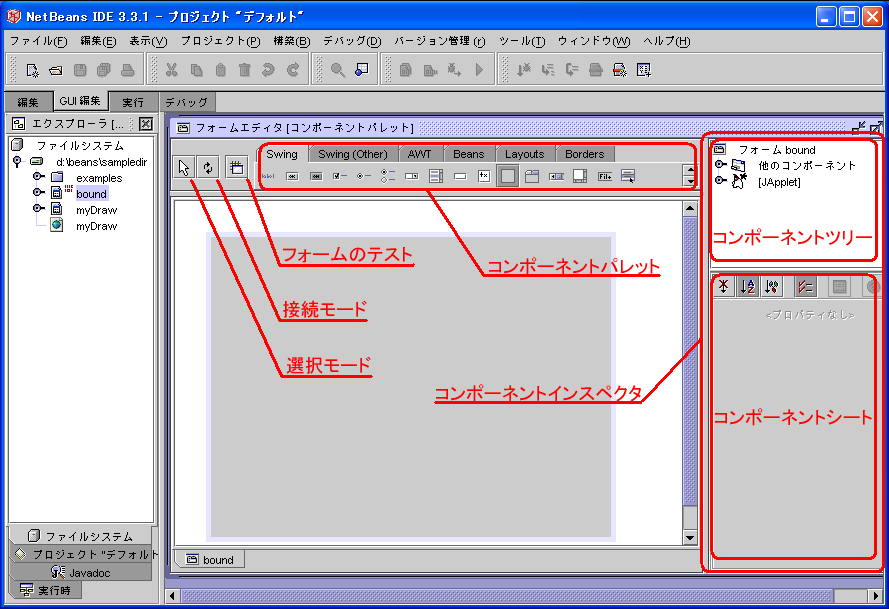Select the JScrollPane component in palette

click(x=579, y=176)
